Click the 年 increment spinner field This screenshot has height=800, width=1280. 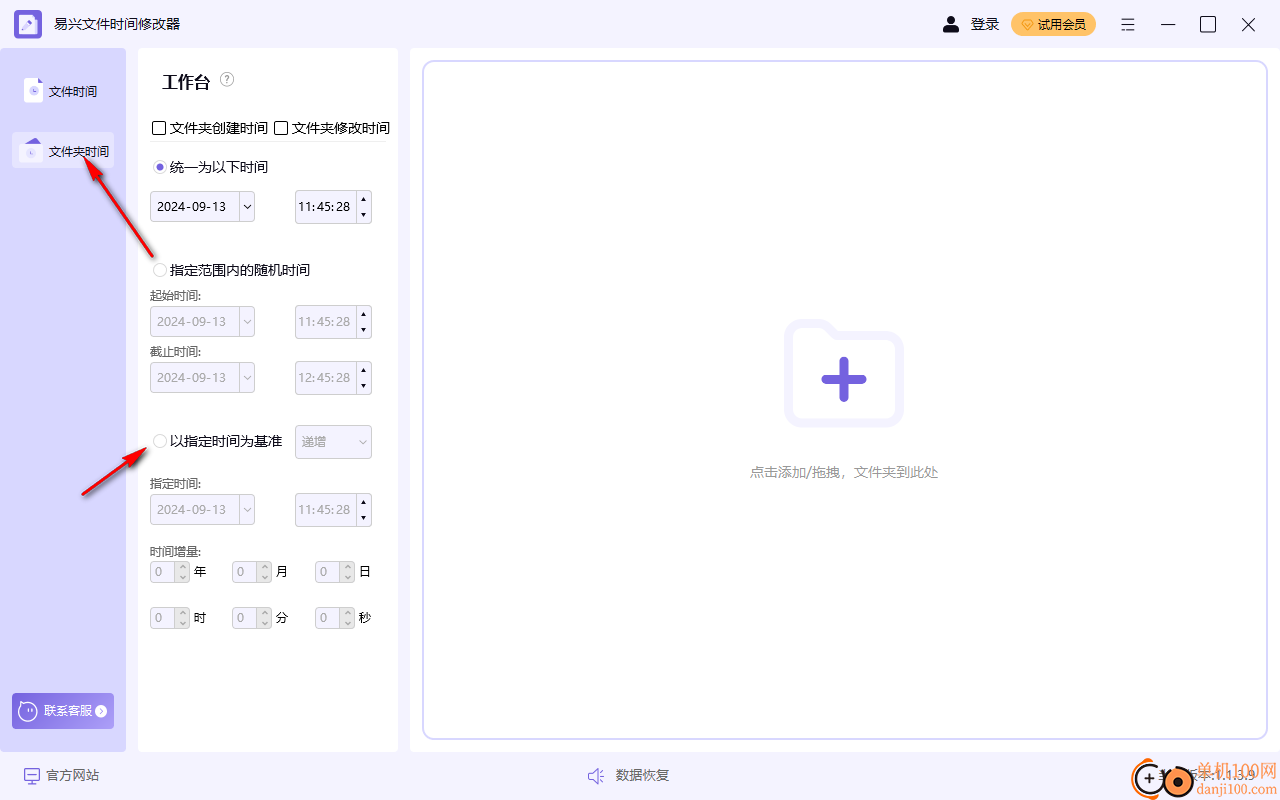pos(170,572)
